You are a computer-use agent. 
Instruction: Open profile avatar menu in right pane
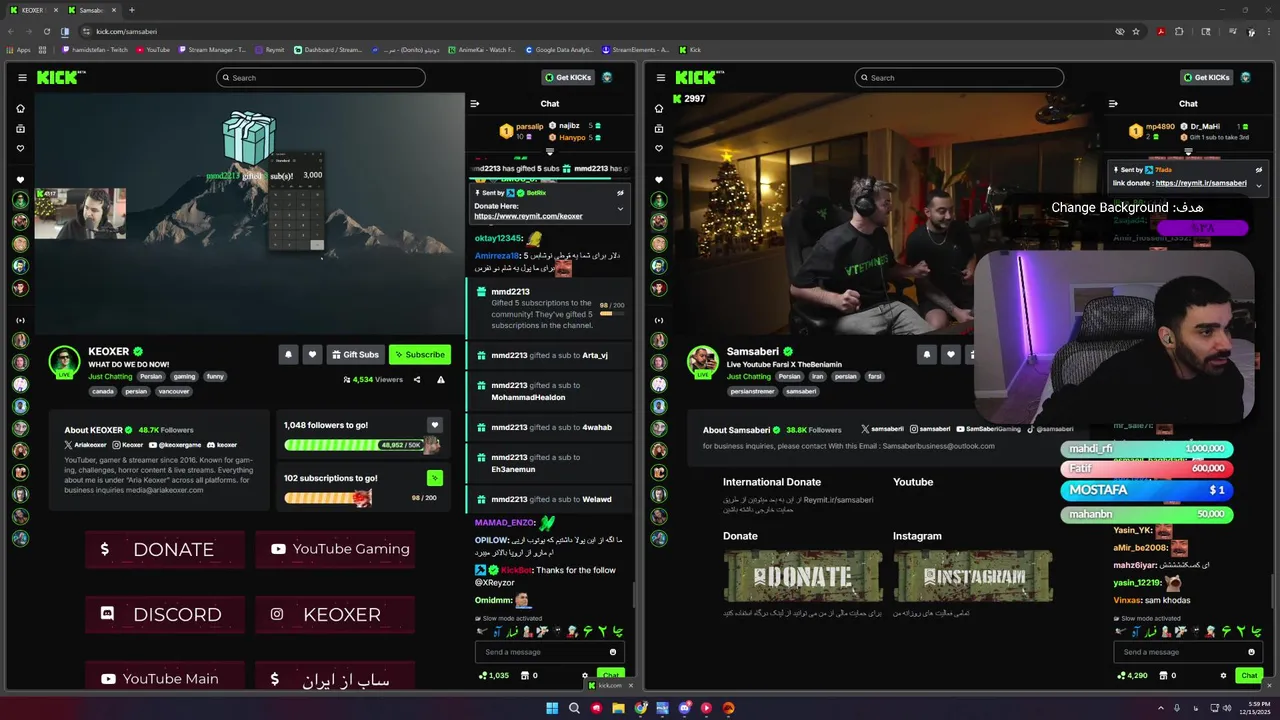pyautogui.click(x=1246, y=77)
